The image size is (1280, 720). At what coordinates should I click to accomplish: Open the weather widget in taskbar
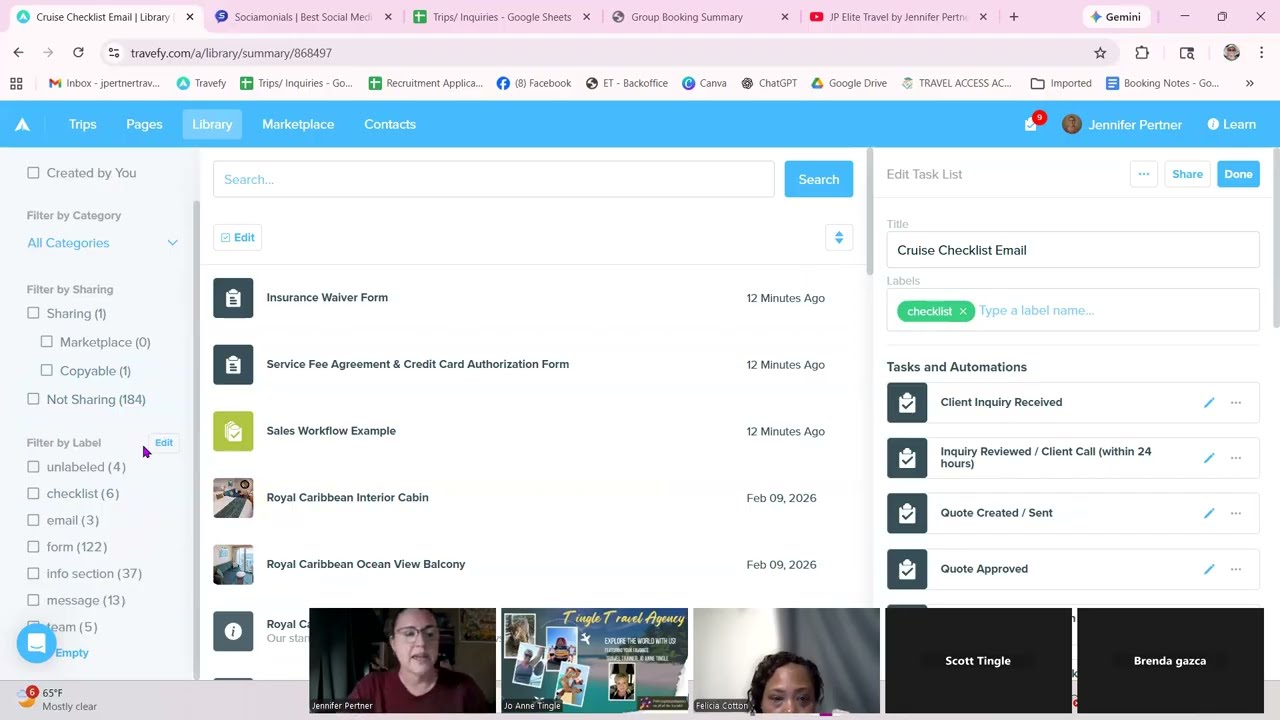pyautogui.click(x=56, y=699)
